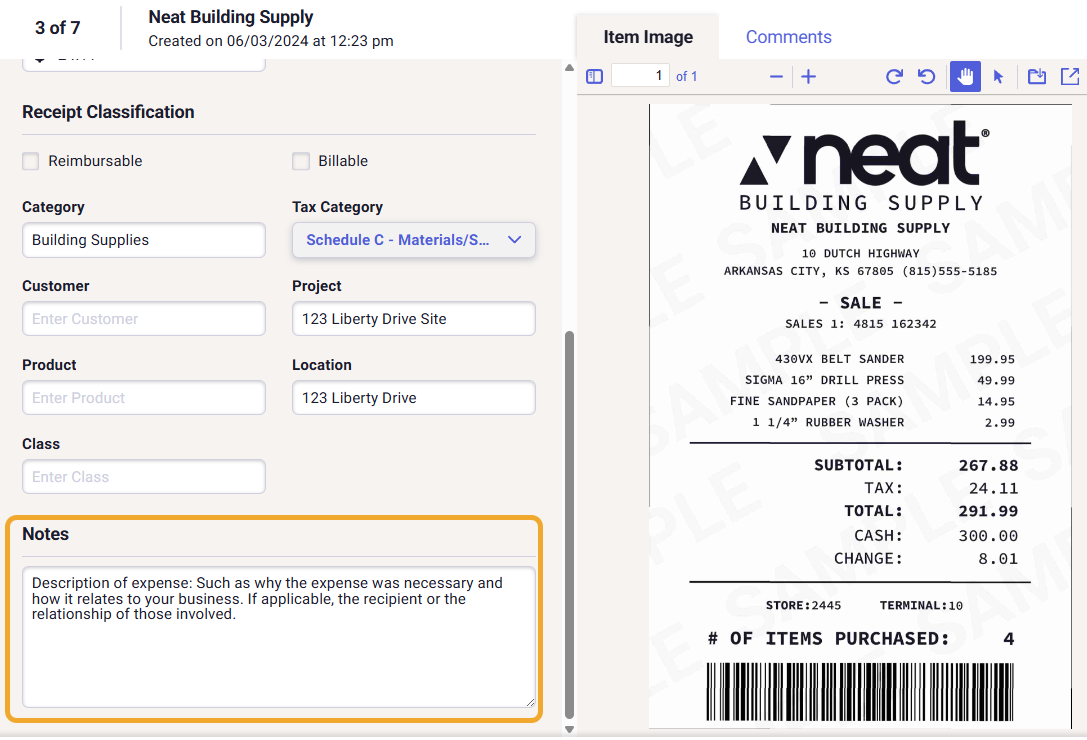The height and width of the screenshot is (740, 1087).
Task: Click the Enter Customer input field
Action: coord(144,319)
